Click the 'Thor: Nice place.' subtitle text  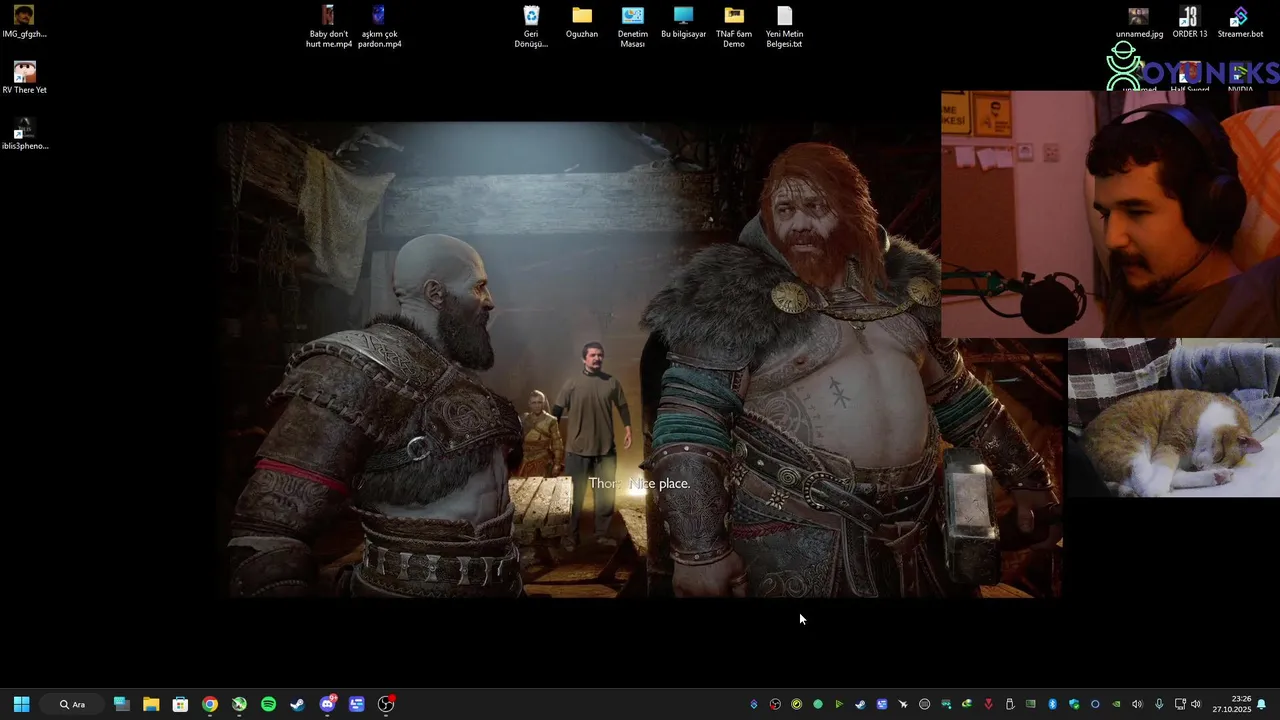(639, 483)
